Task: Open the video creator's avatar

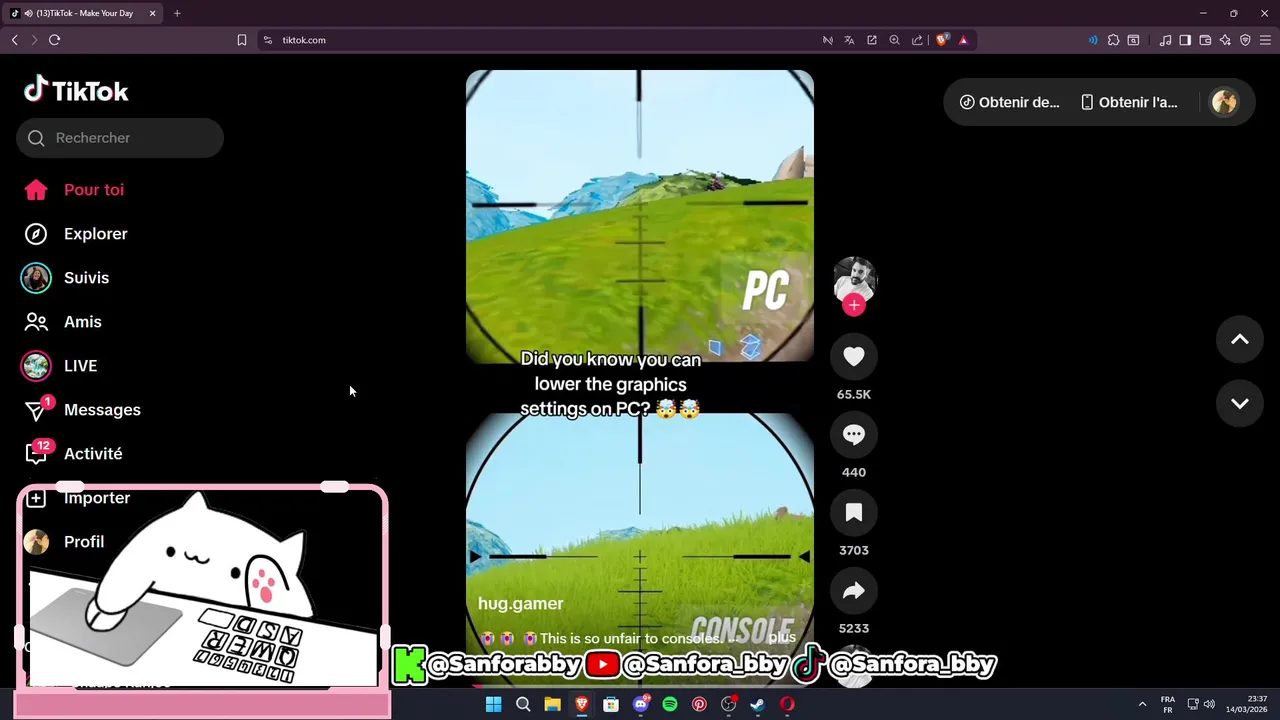Action: coord(854,279)
